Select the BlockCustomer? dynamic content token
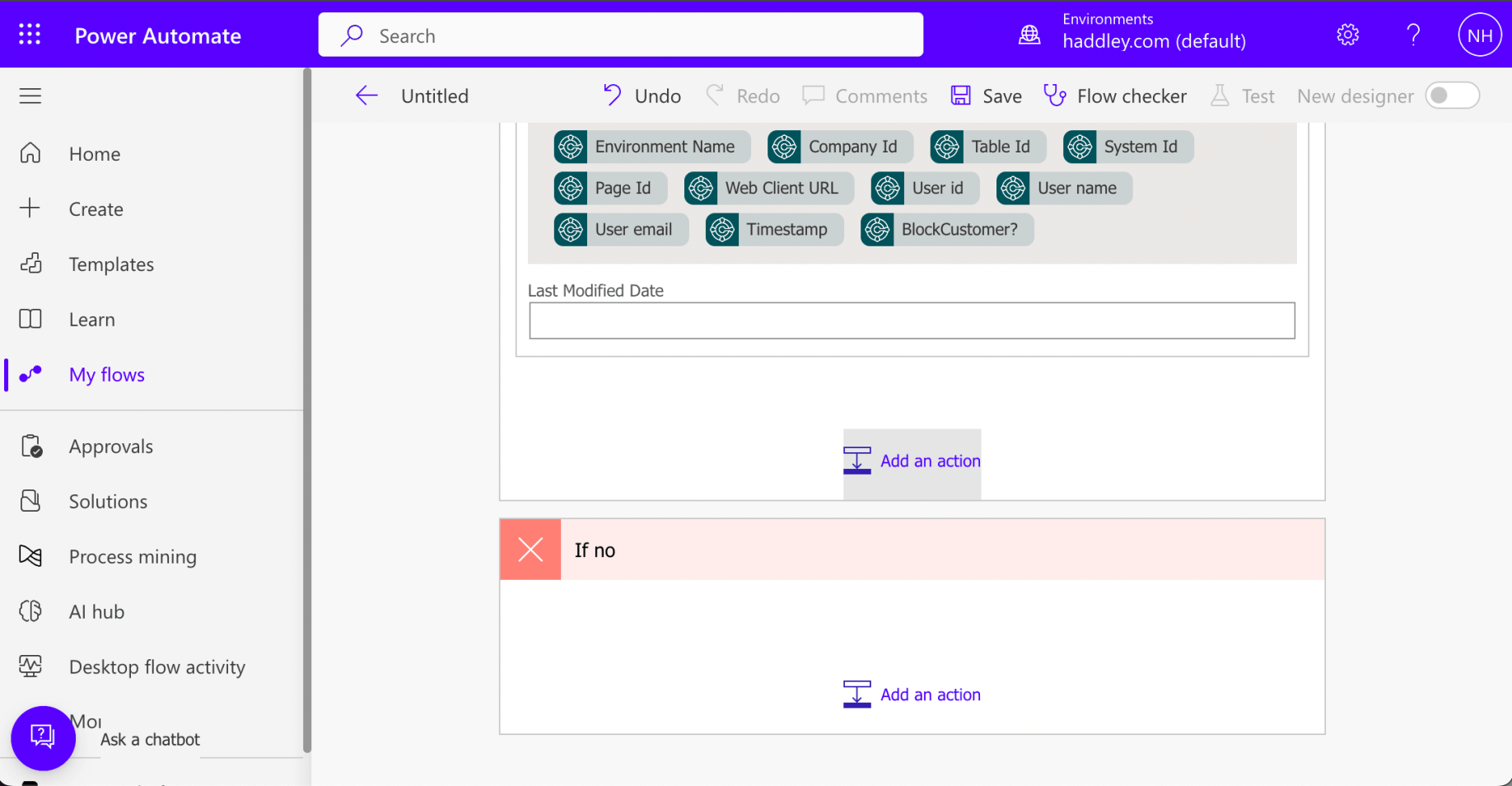The height and width of the screenshot is (786, 1512). pyautogui.click(x=947, y=230)
